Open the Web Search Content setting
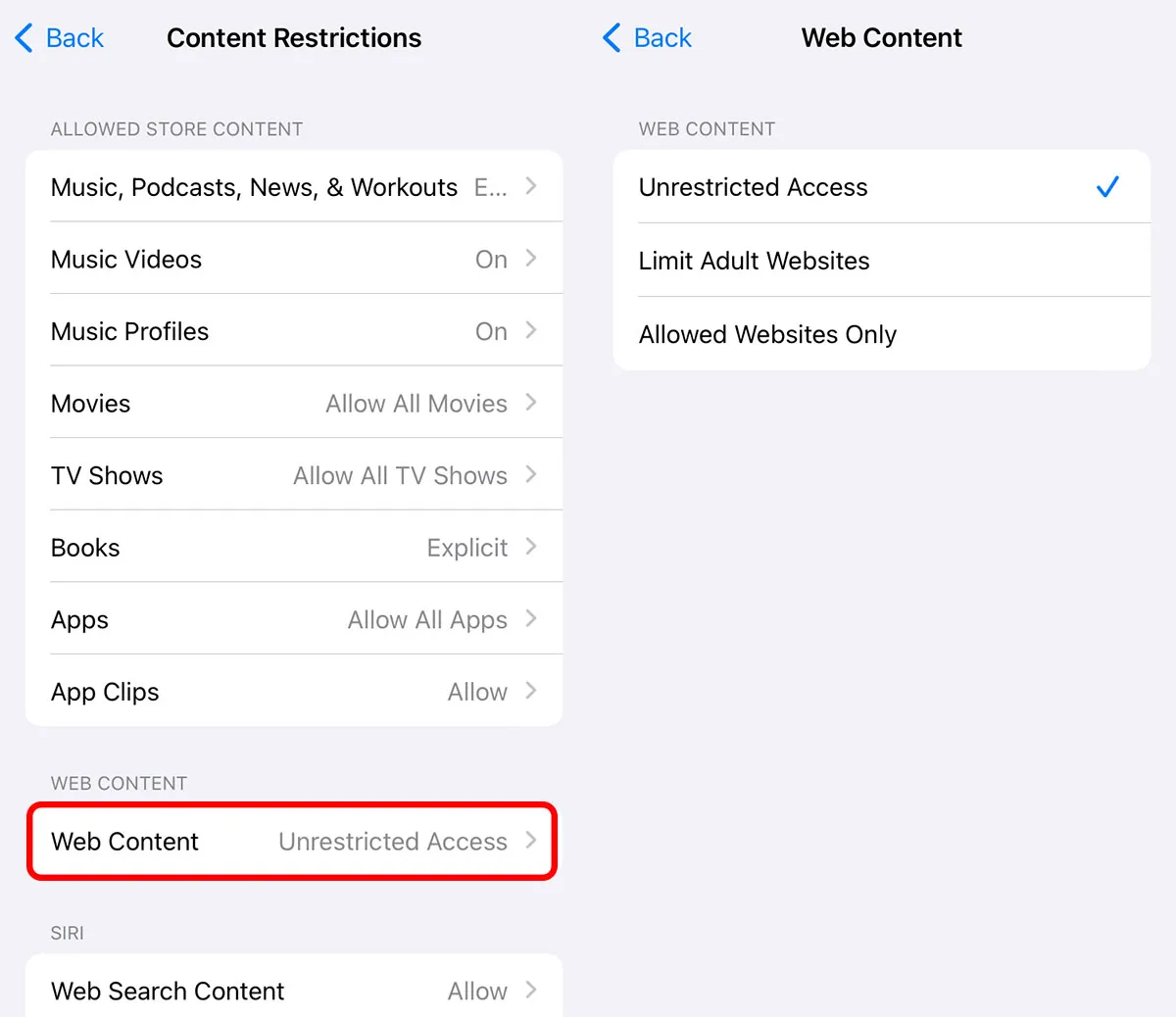The width and height of the screenshot is (1176, 1017). coord(294,991)
